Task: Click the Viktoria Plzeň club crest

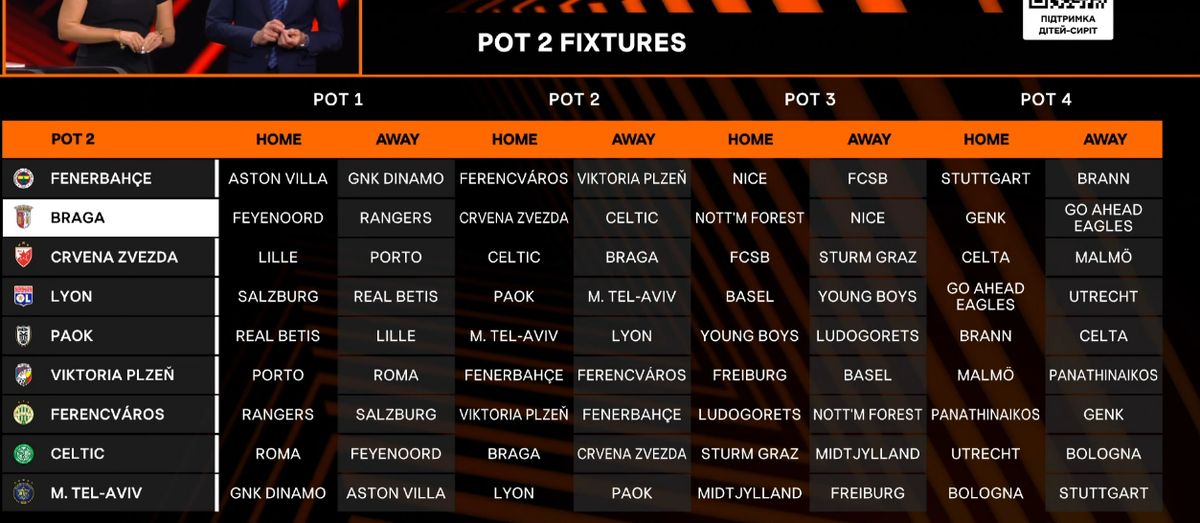Action: point(23,375)
